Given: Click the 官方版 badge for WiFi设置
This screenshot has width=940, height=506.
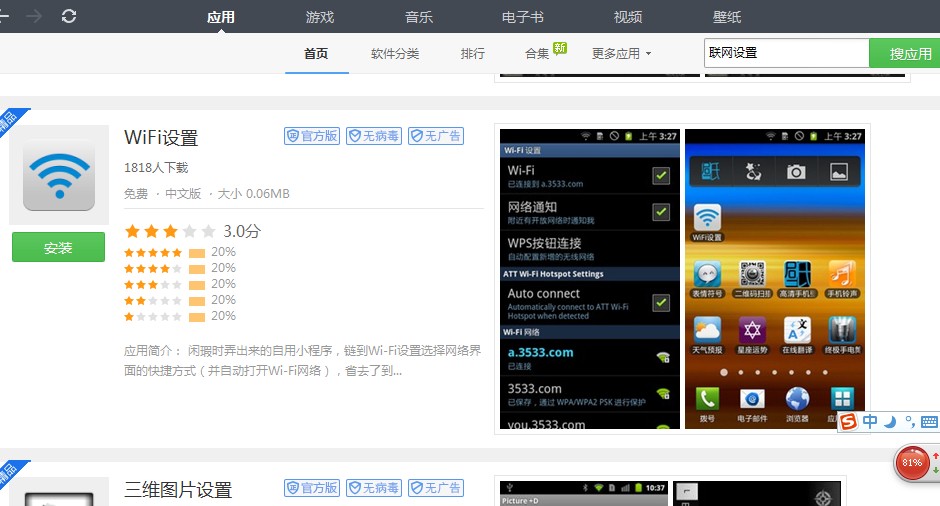Looking at the screenshot, I should (312, 136).
